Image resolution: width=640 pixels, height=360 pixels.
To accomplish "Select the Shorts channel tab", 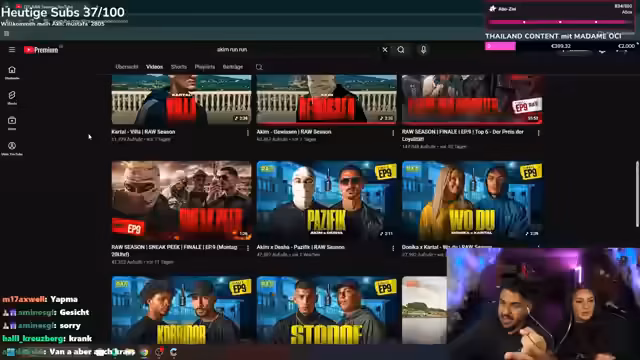I will click(x=178, y=67).
